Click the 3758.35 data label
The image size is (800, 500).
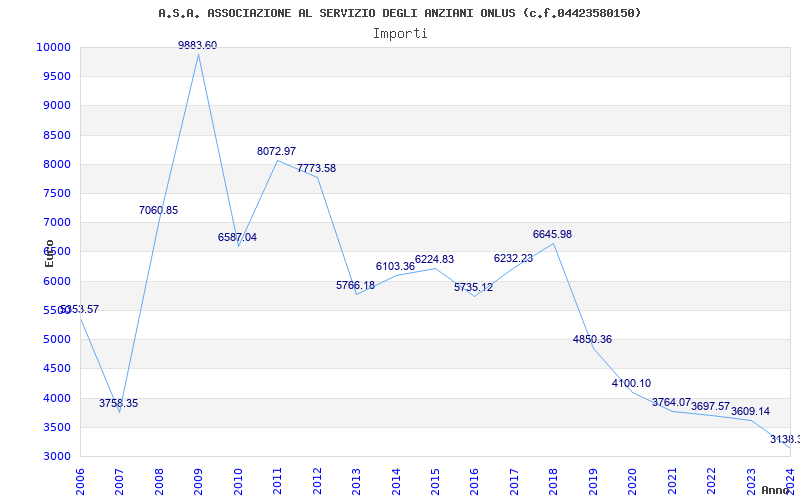click(x=118, y=403)
